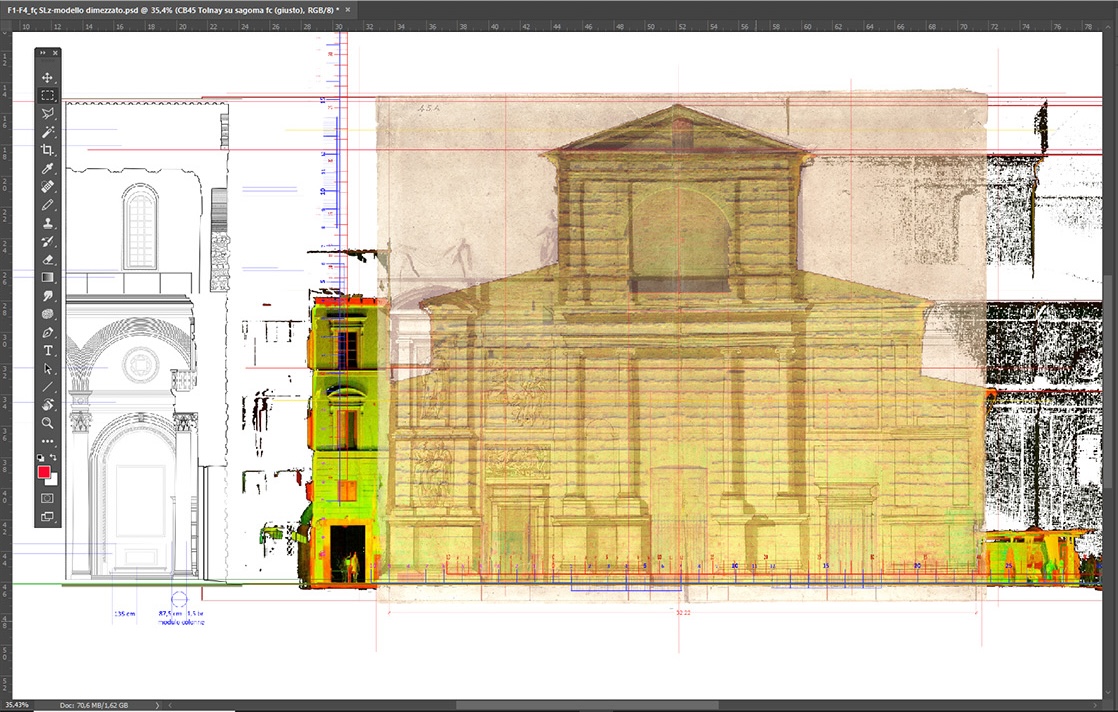The image size is (1118, 712).
Task: Toggle Quick Mask mode
Action: [x=47, y=497]
